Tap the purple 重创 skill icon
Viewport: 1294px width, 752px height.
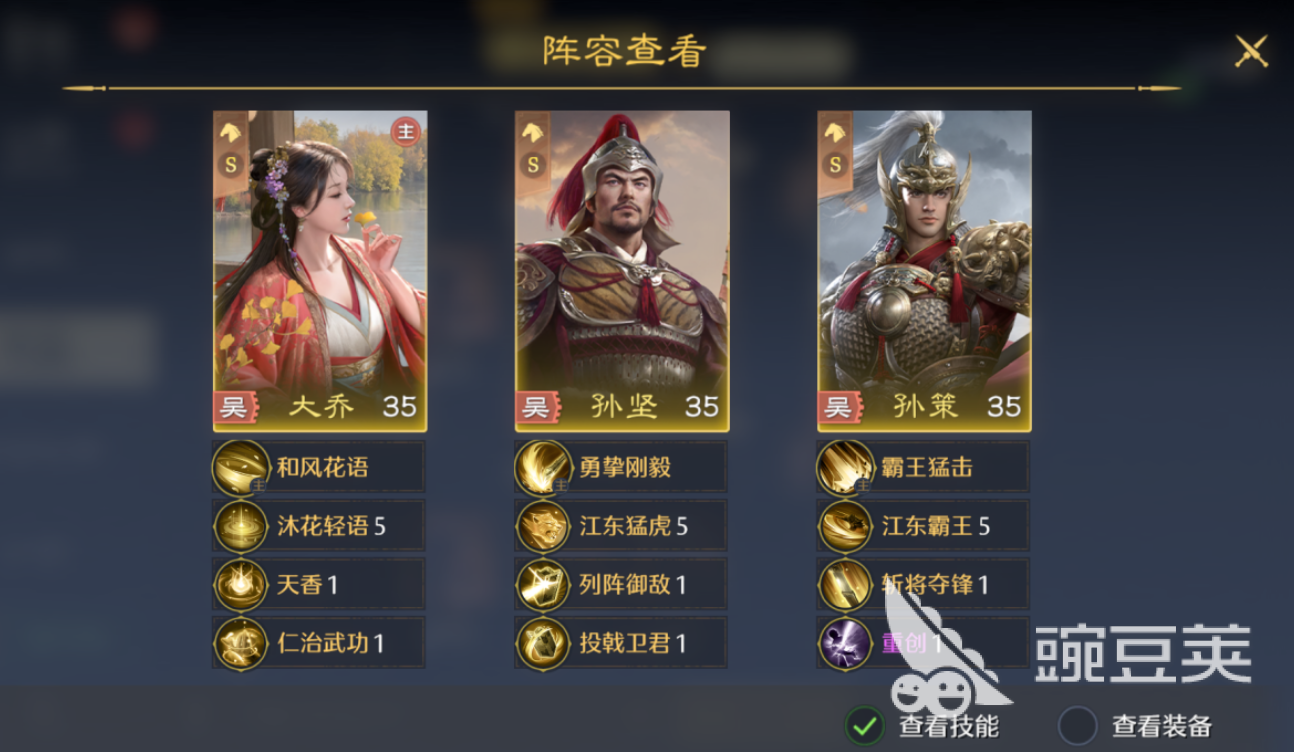click(x=846, y=643)
